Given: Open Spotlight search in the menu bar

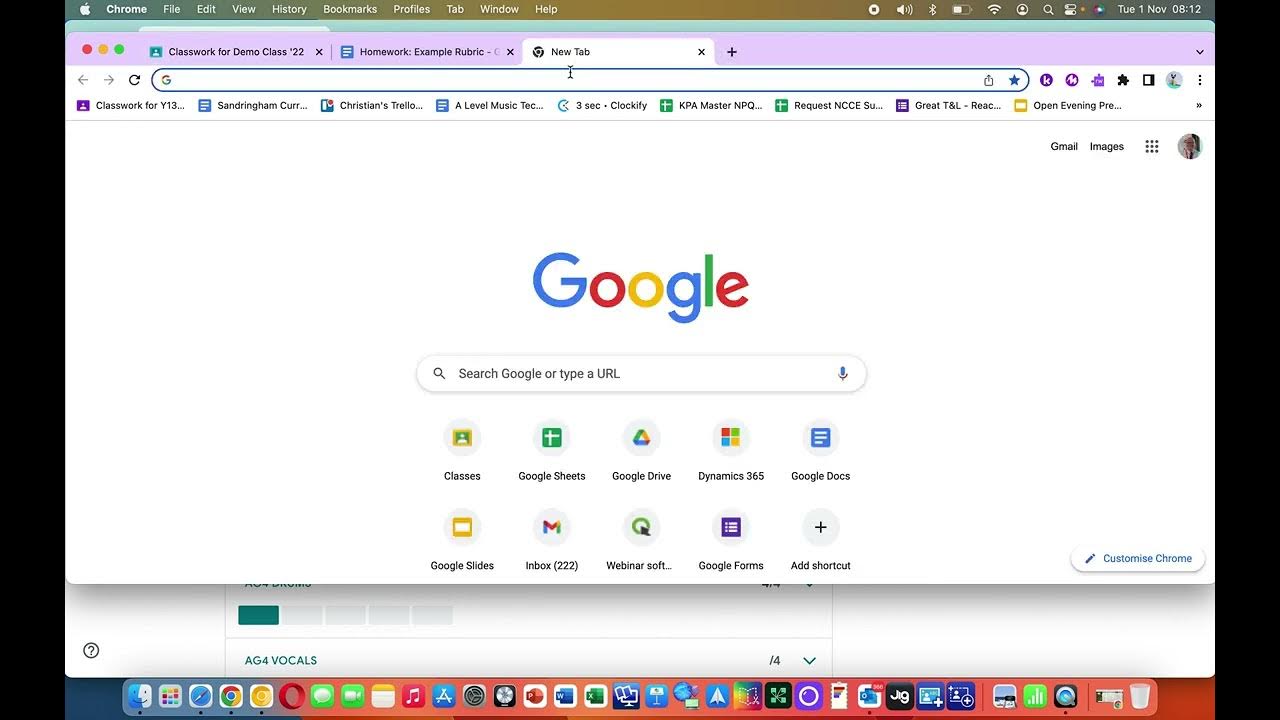Looking at the screenshot, I should 1047,9.
